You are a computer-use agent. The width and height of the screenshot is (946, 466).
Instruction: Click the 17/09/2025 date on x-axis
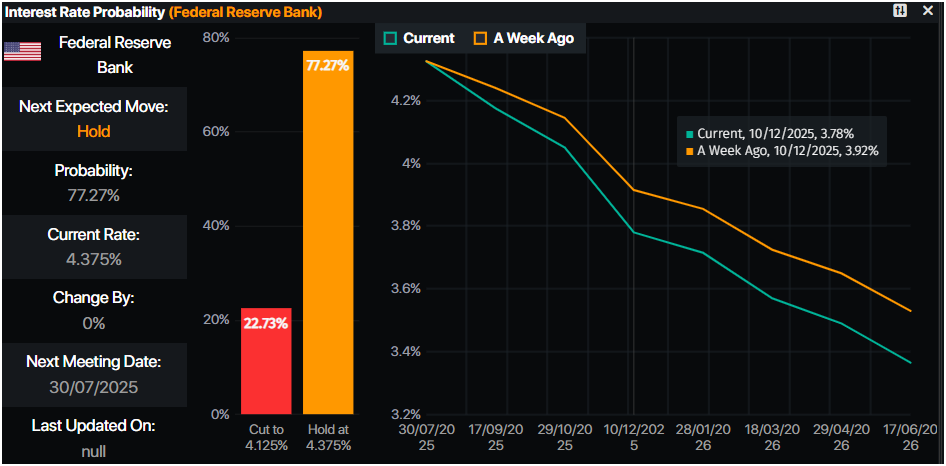point(497,437)
